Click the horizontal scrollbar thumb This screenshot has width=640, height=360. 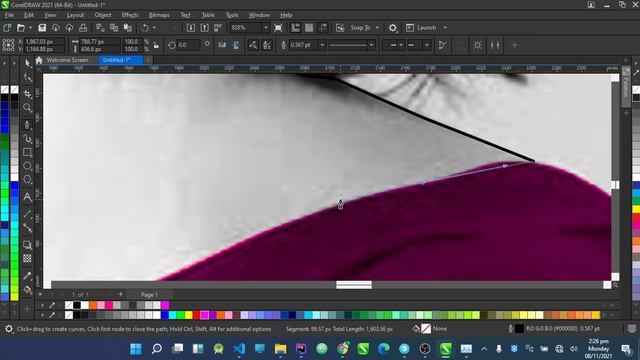354,284
